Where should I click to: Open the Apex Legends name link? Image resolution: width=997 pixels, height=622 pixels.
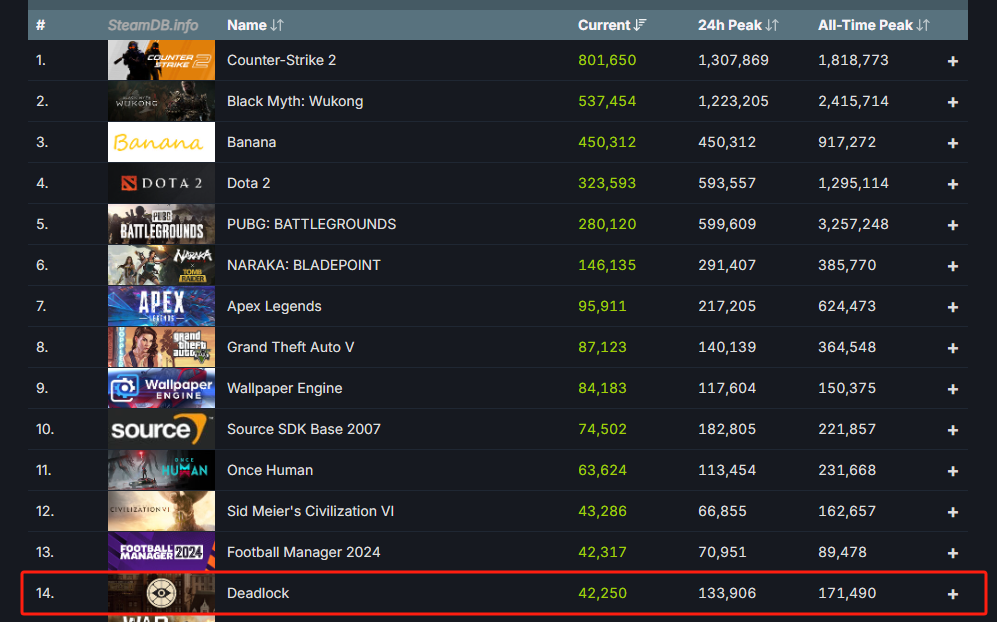point(274,307)
